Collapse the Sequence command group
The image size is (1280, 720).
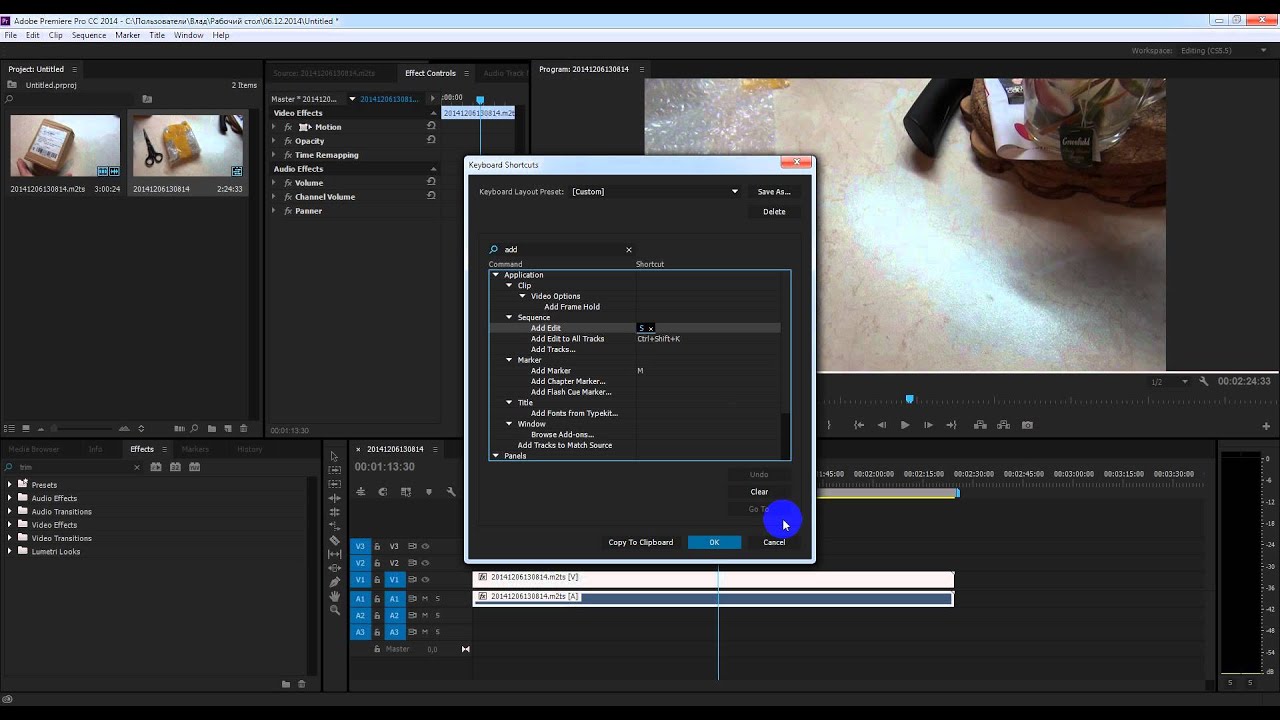tap(509, 318)
